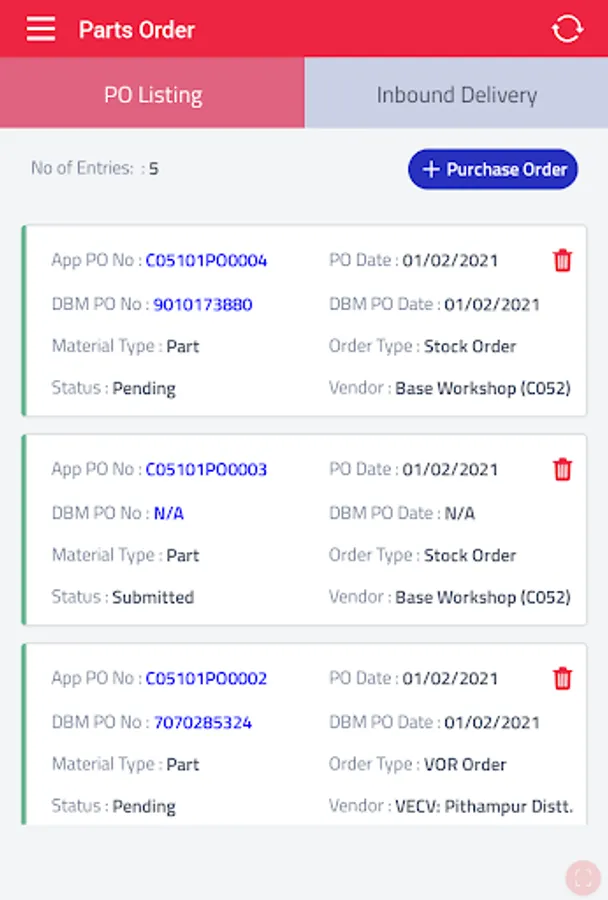
Task: Delete purchase order C05101PO0003
Action: pos(563,469)
